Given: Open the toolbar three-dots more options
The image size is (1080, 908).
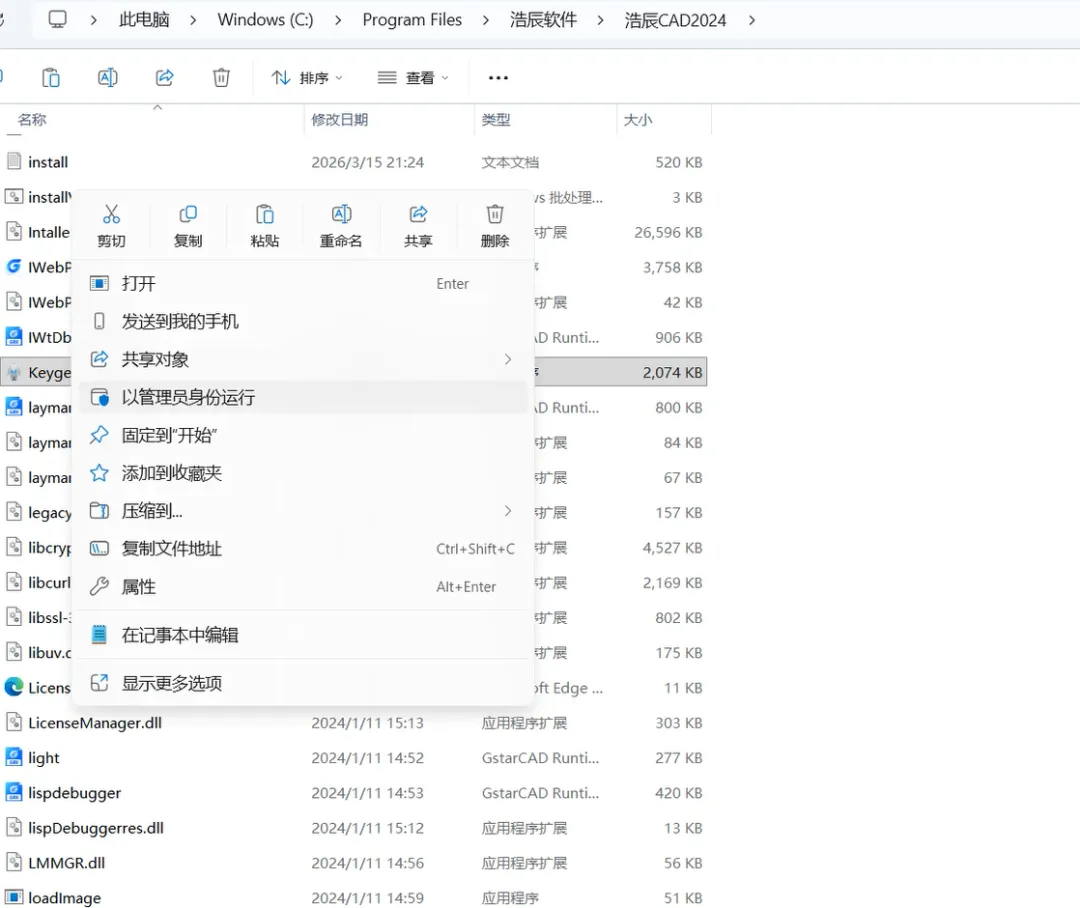Looking at the screenshot, I should [498, 78].
